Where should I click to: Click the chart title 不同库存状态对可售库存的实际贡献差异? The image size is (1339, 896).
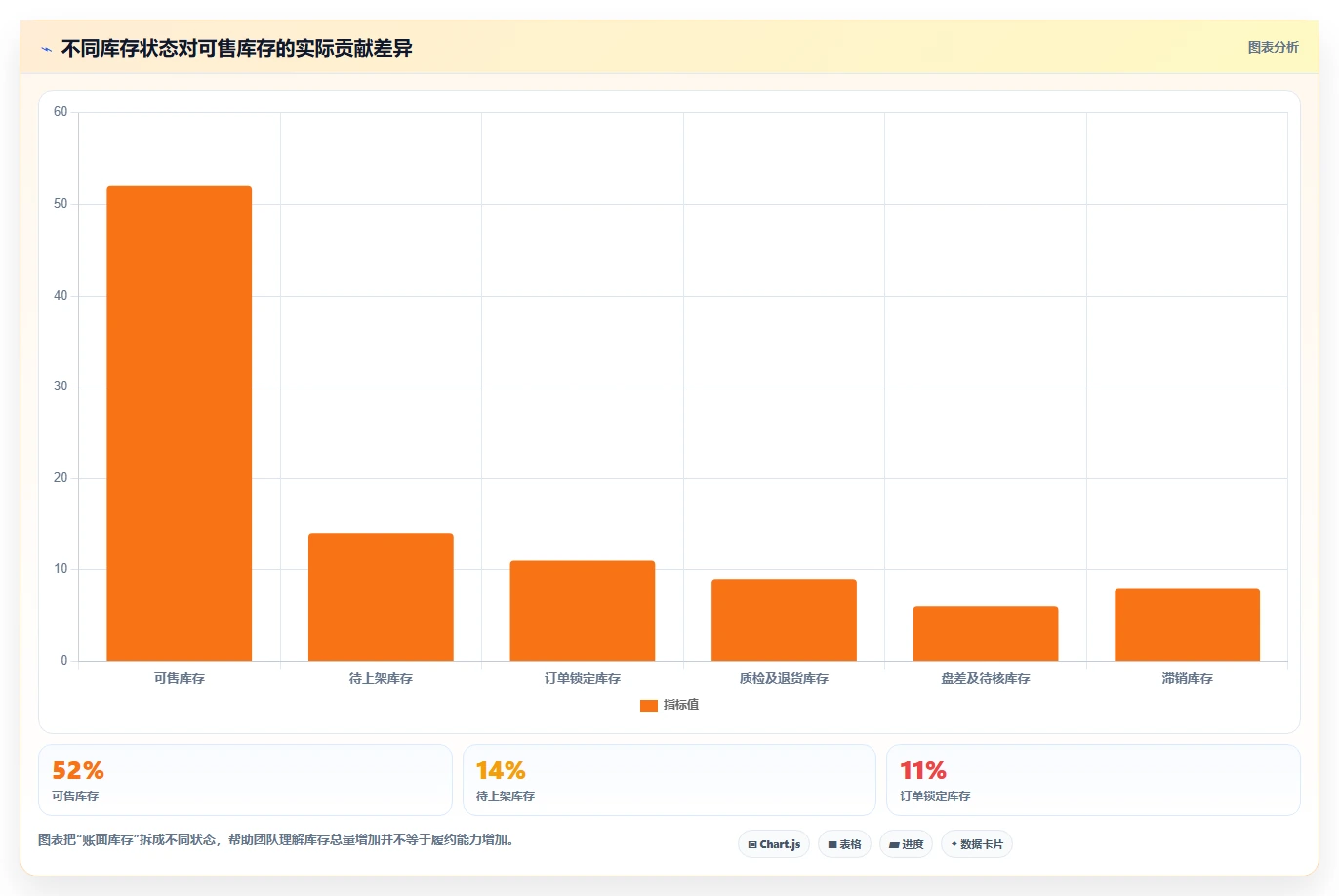(237, 48)
